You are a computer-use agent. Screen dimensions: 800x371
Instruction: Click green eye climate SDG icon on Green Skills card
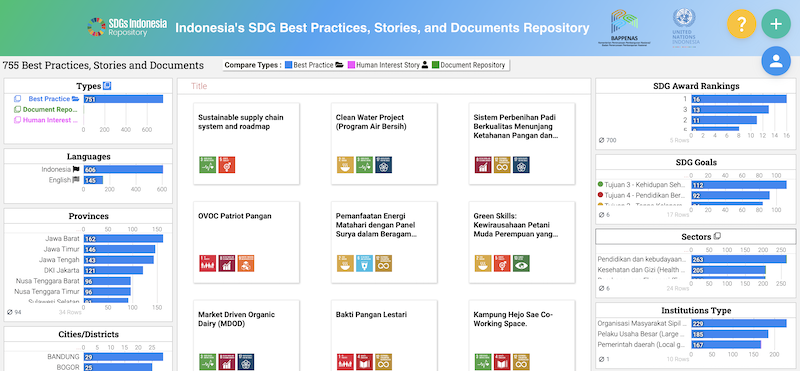[521, 263]
